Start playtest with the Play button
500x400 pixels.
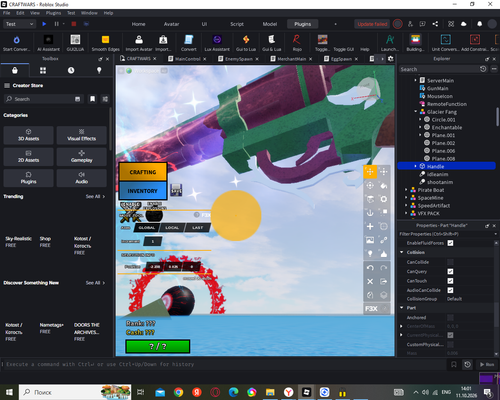[44, 24]
